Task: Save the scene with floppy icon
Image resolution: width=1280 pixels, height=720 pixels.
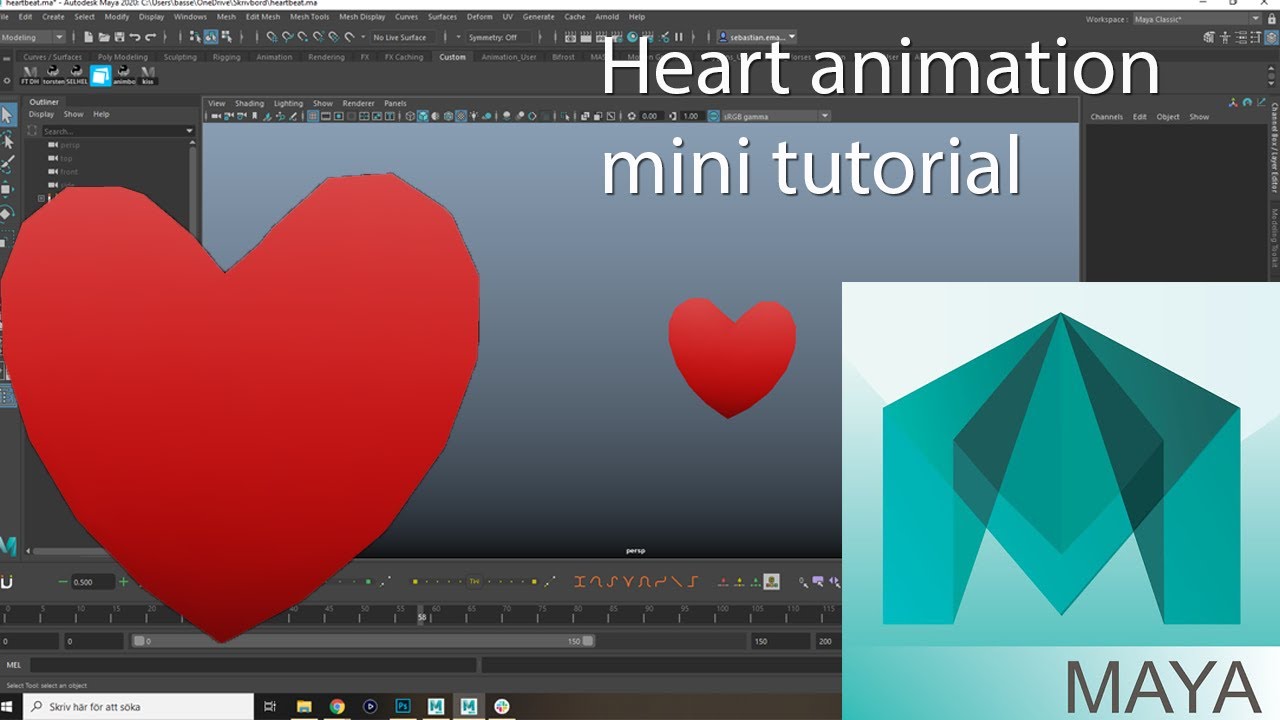Action: pyautogui.click(x=119, y=37)
